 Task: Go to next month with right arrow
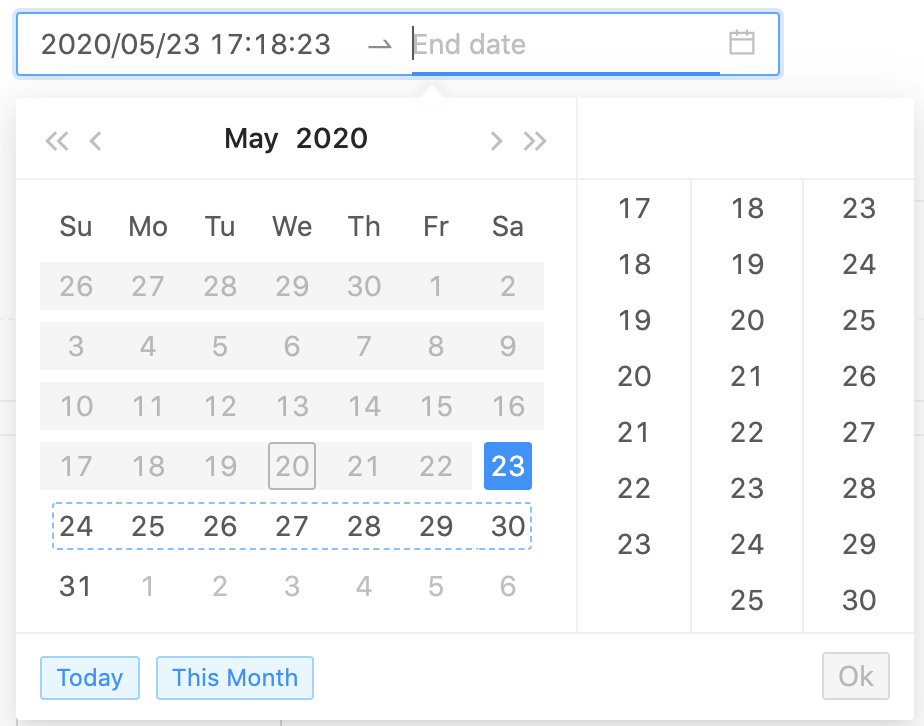pyautogui.click(x=497, y=141)
